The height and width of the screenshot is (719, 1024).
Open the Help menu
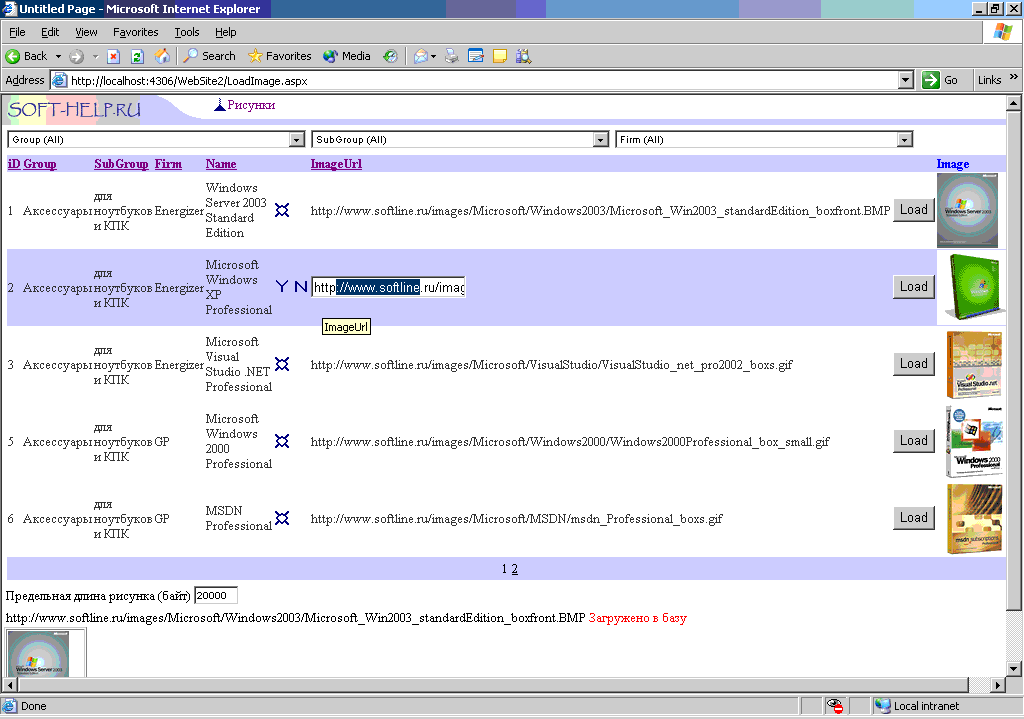coord(225,32)
